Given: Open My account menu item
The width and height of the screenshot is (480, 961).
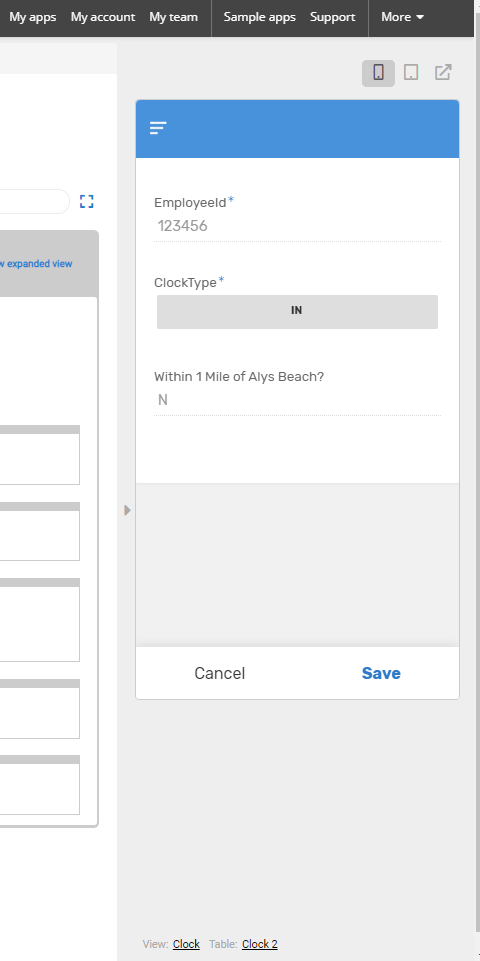Looking at the screenshot, I should tap(103, 17).
